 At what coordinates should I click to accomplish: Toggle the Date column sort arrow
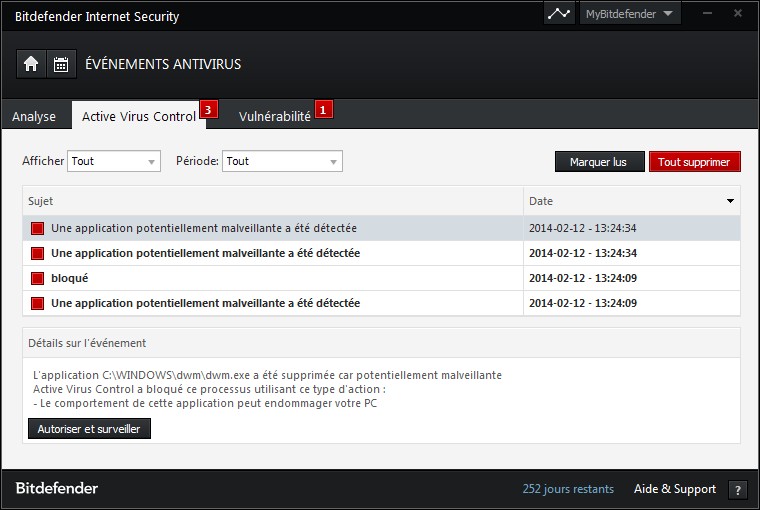(730, 201)
